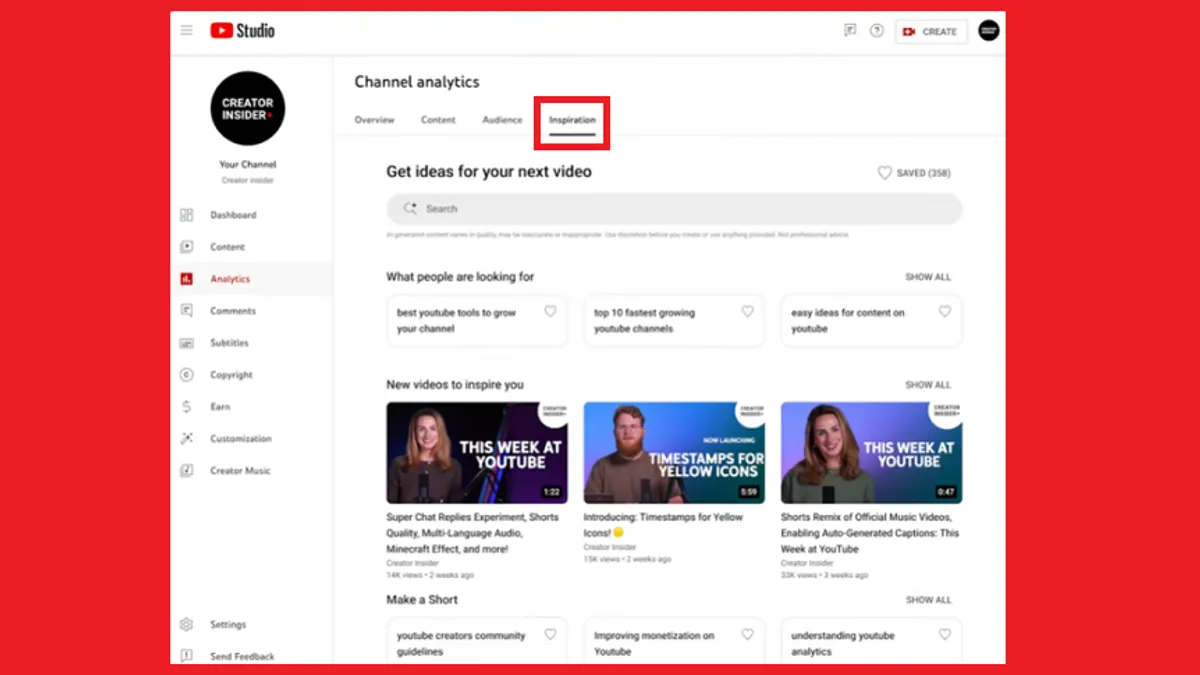
Task: Click the search sparkle icon
Action: tap(410, 209)
